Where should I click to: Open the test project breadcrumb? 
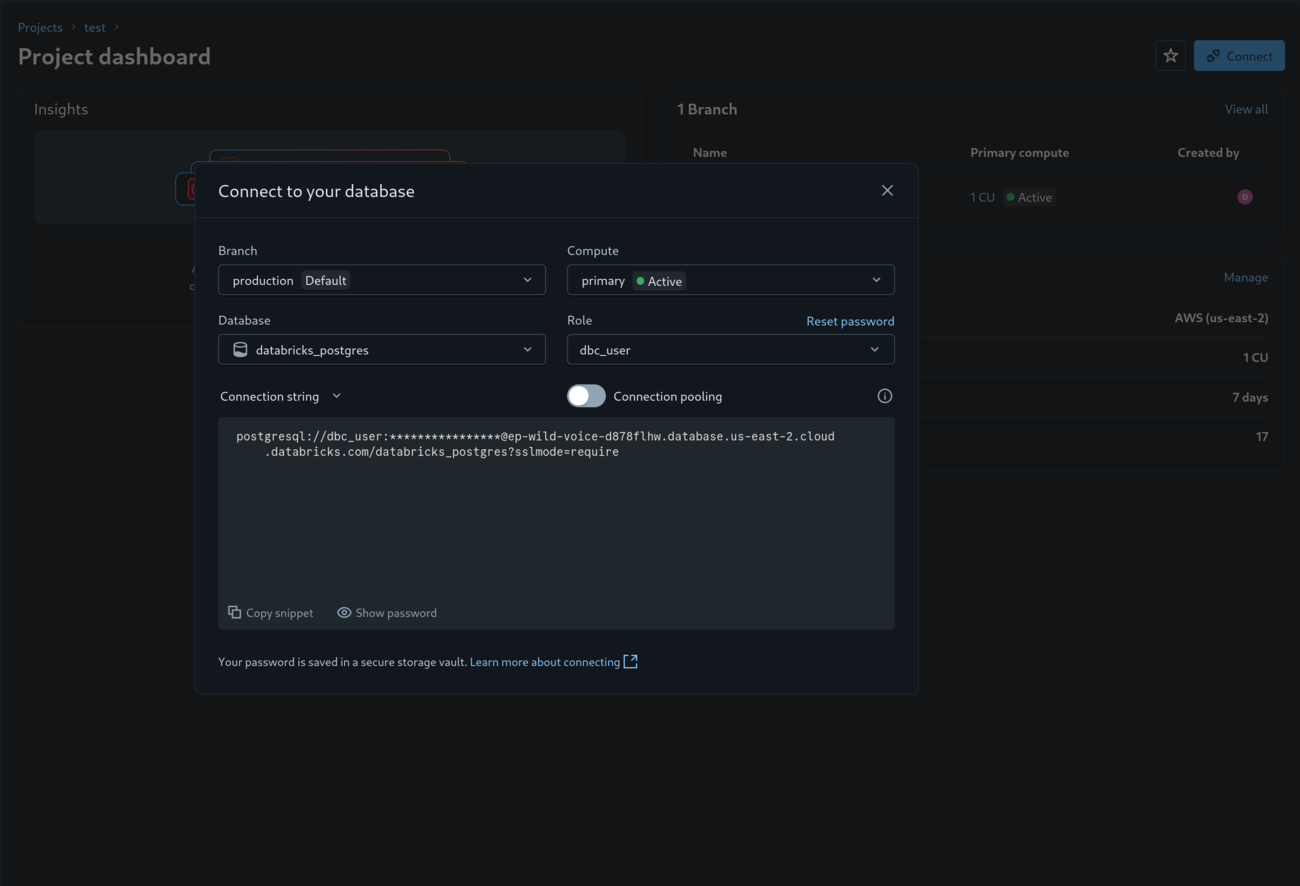pos(95,27)
